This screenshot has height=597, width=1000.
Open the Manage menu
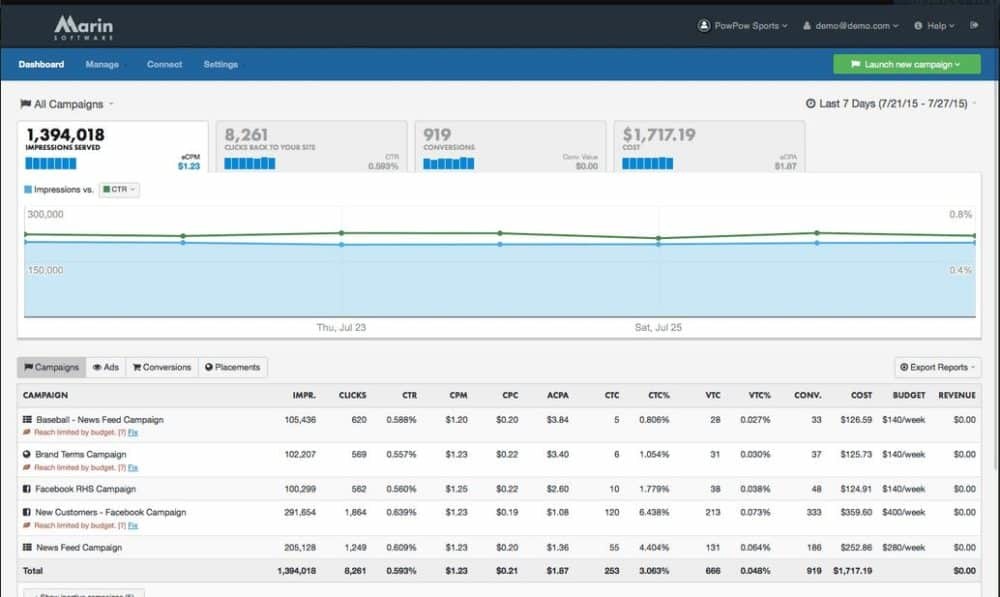102,65
